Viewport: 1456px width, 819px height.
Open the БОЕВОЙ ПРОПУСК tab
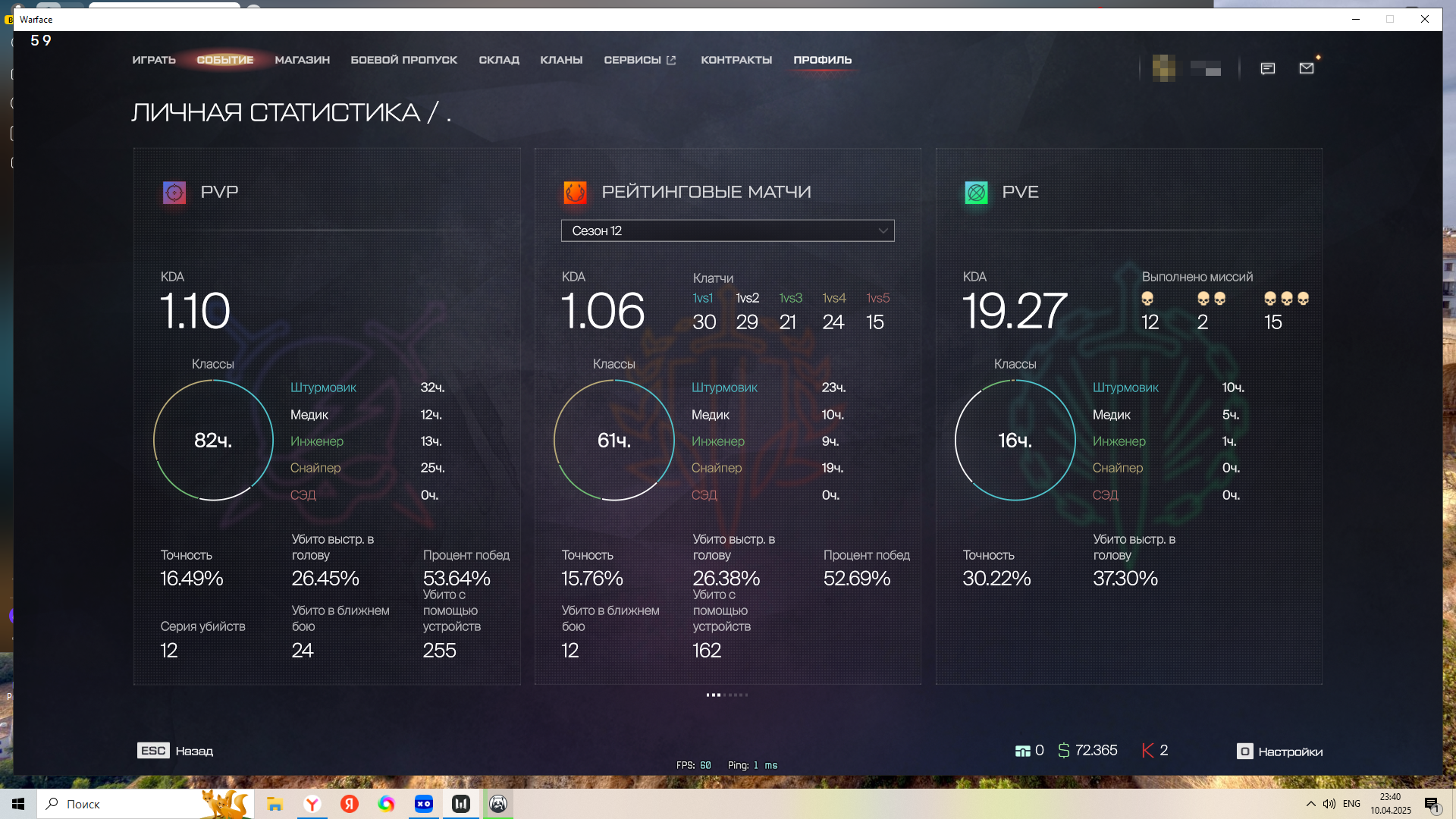403,60
